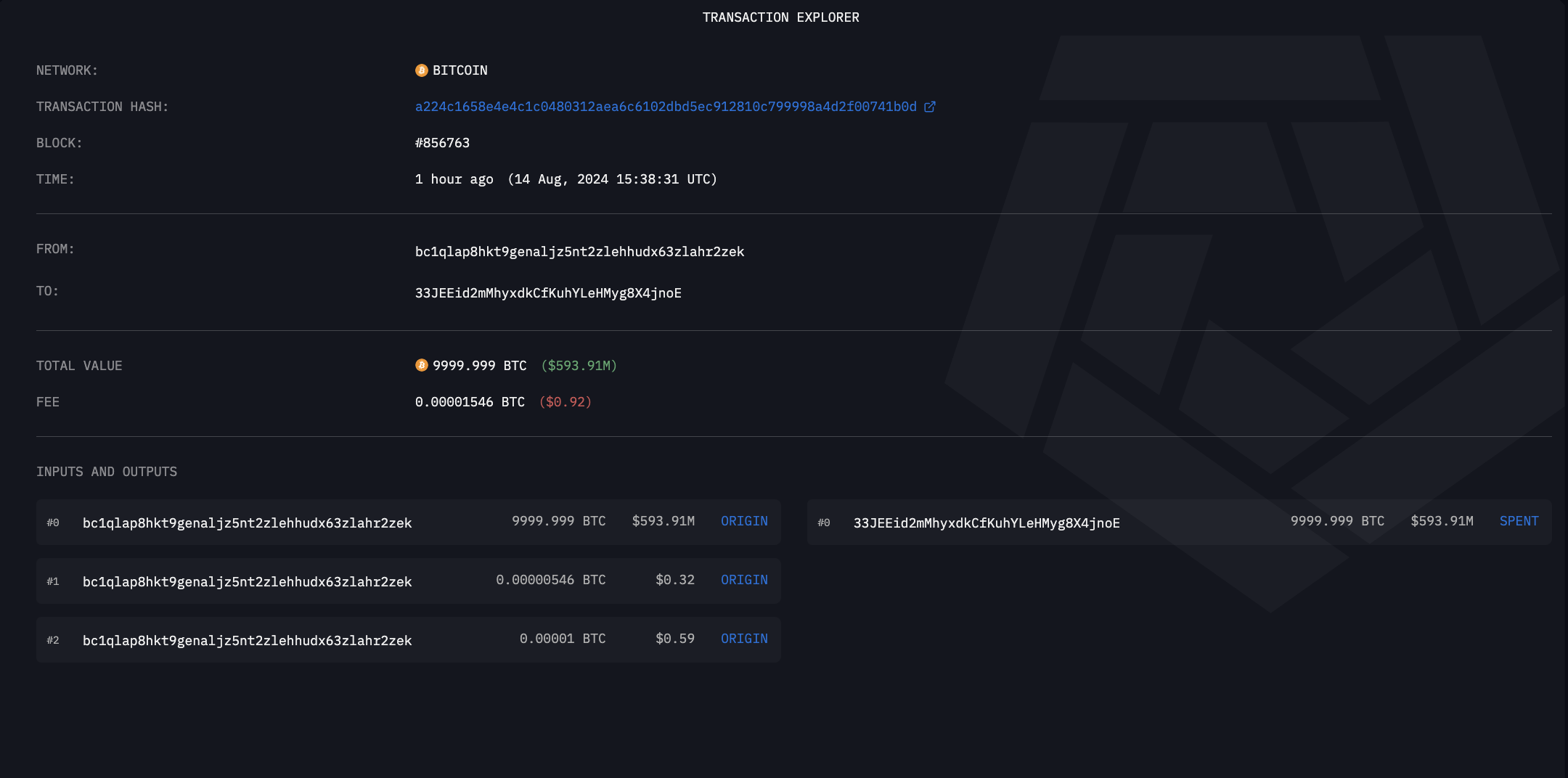Click the external link icon beside transaction hash
The height and width of the screenshot is (778, 1568).
(930, 107)
